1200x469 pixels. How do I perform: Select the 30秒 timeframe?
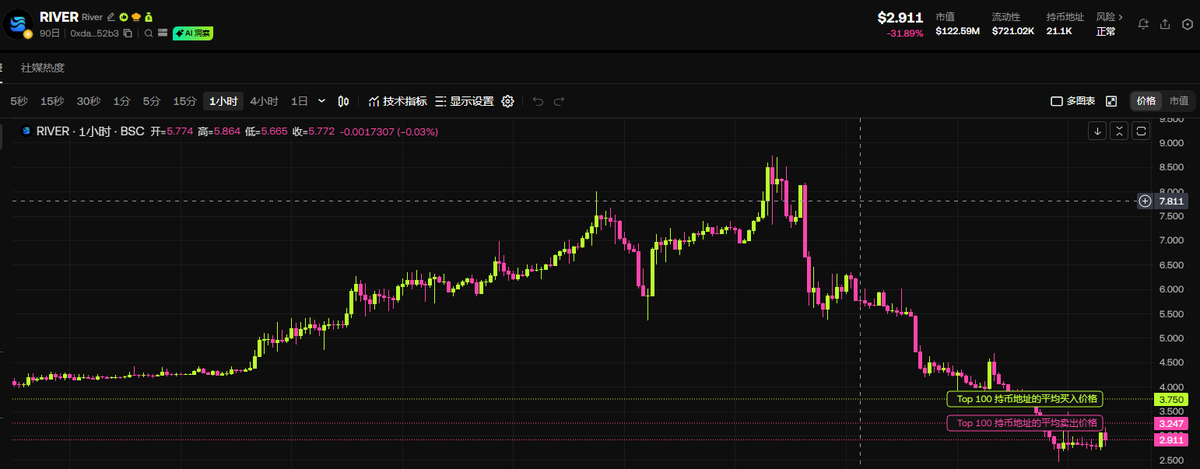point(89,101)
